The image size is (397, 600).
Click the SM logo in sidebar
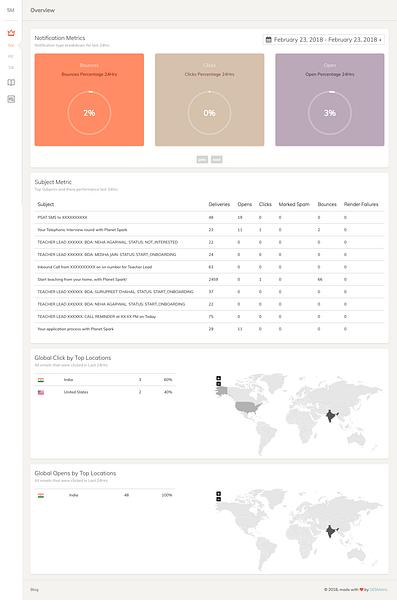point(11,10)
